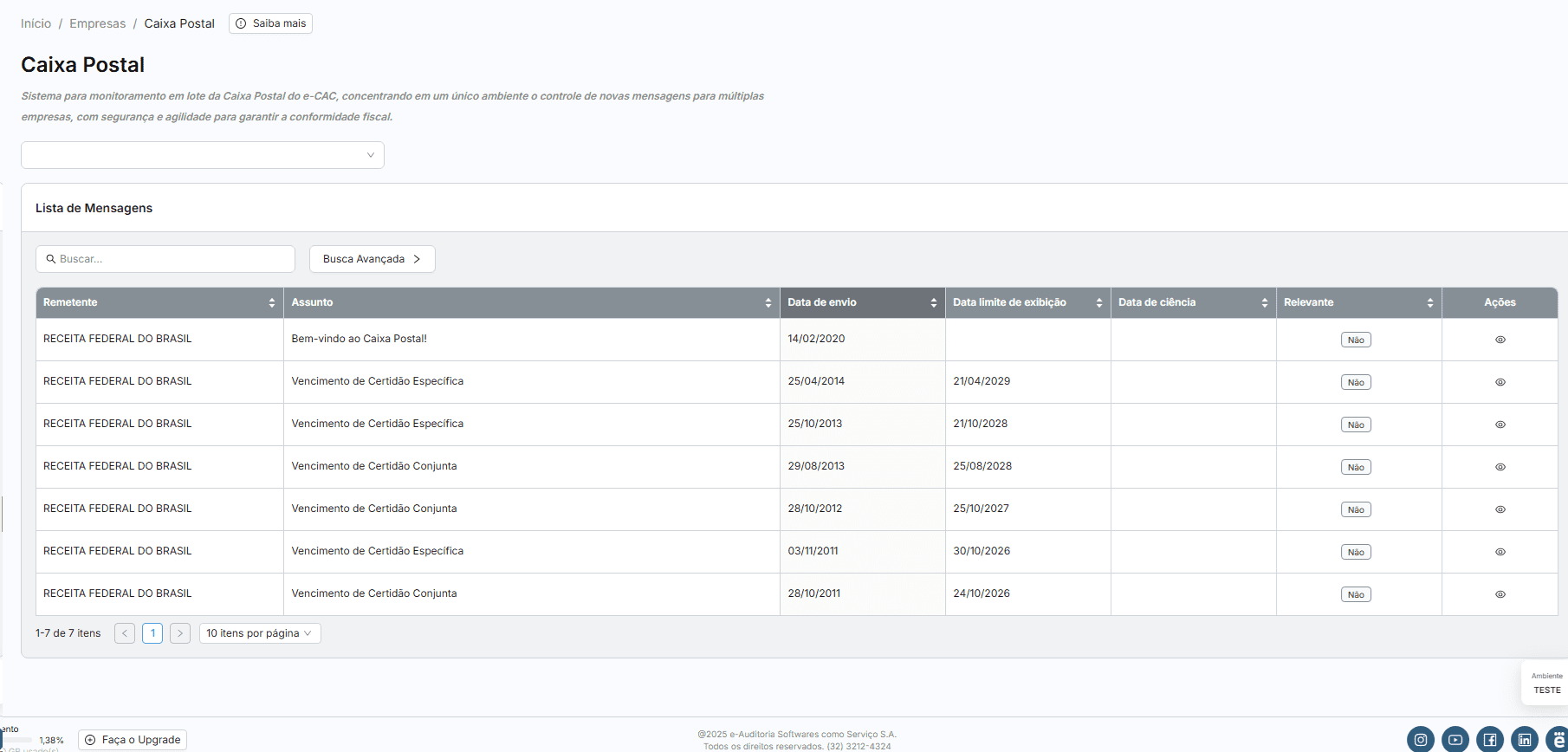Open 10 itens por página dropdown
The height and width of the screenshot is (752, 1568).
260,633
